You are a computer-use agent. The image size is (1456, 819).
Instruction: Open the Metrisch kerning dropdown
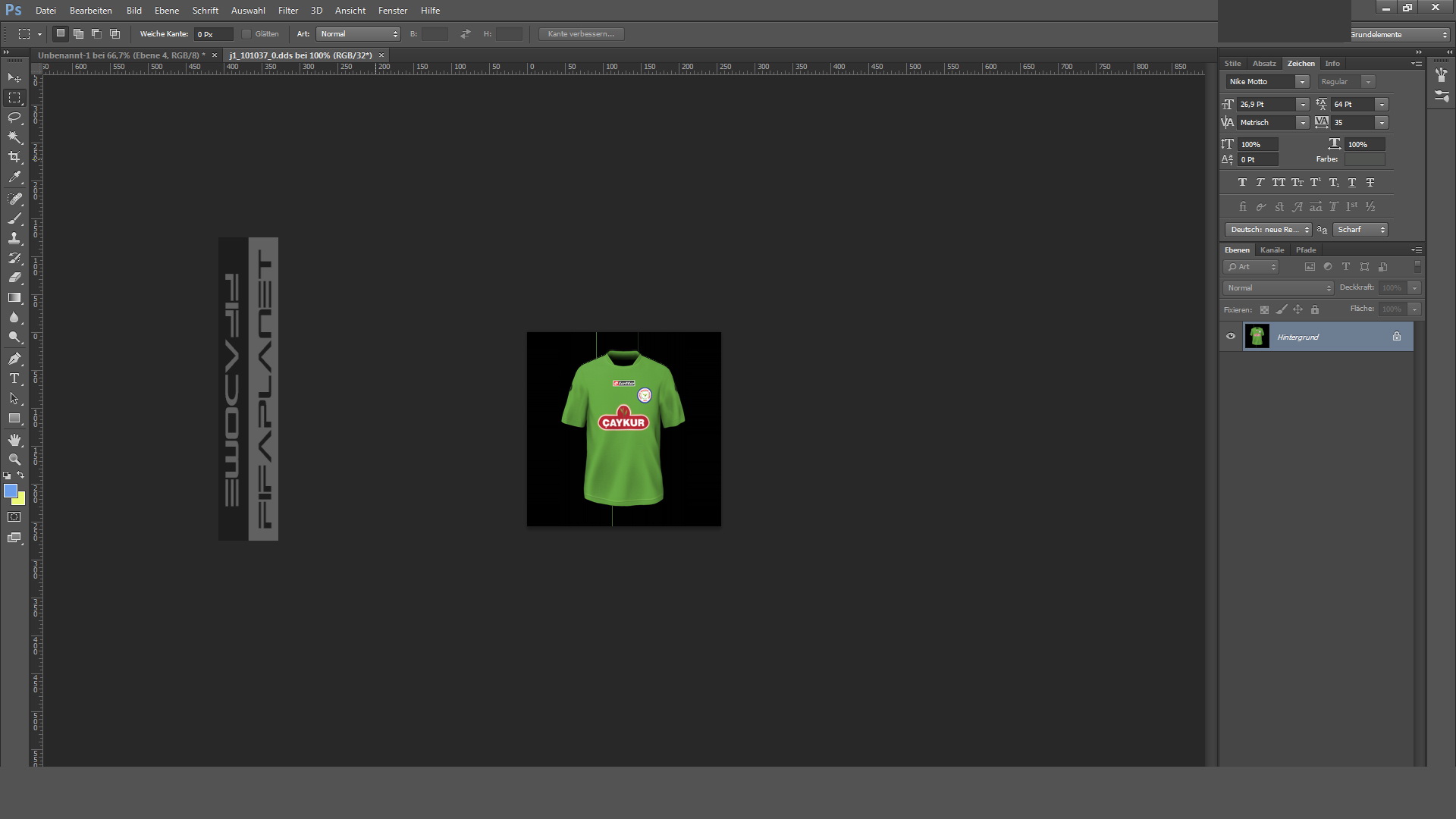click(1303, 123)
